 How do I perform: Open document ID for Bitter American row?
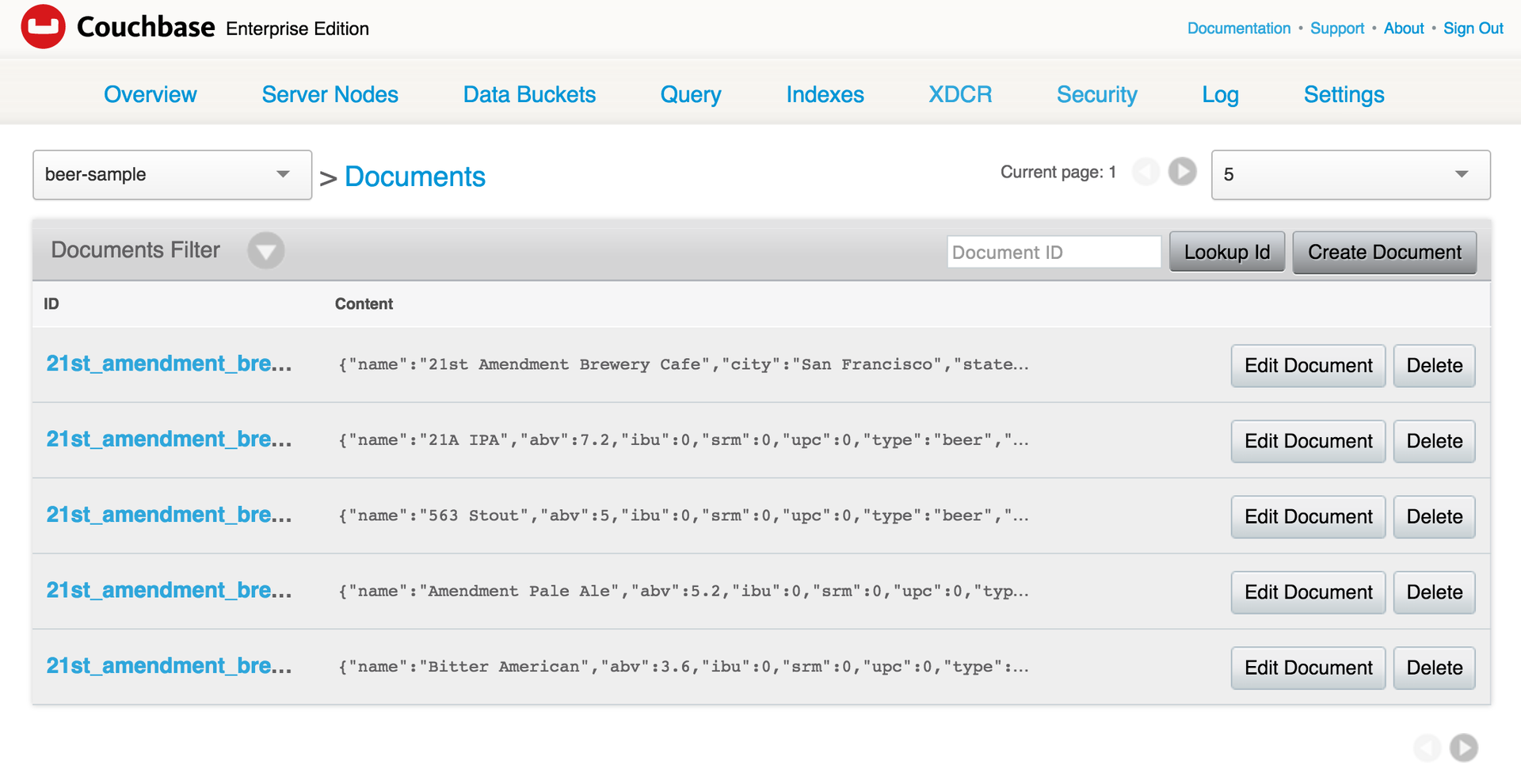tap(169, 666)
